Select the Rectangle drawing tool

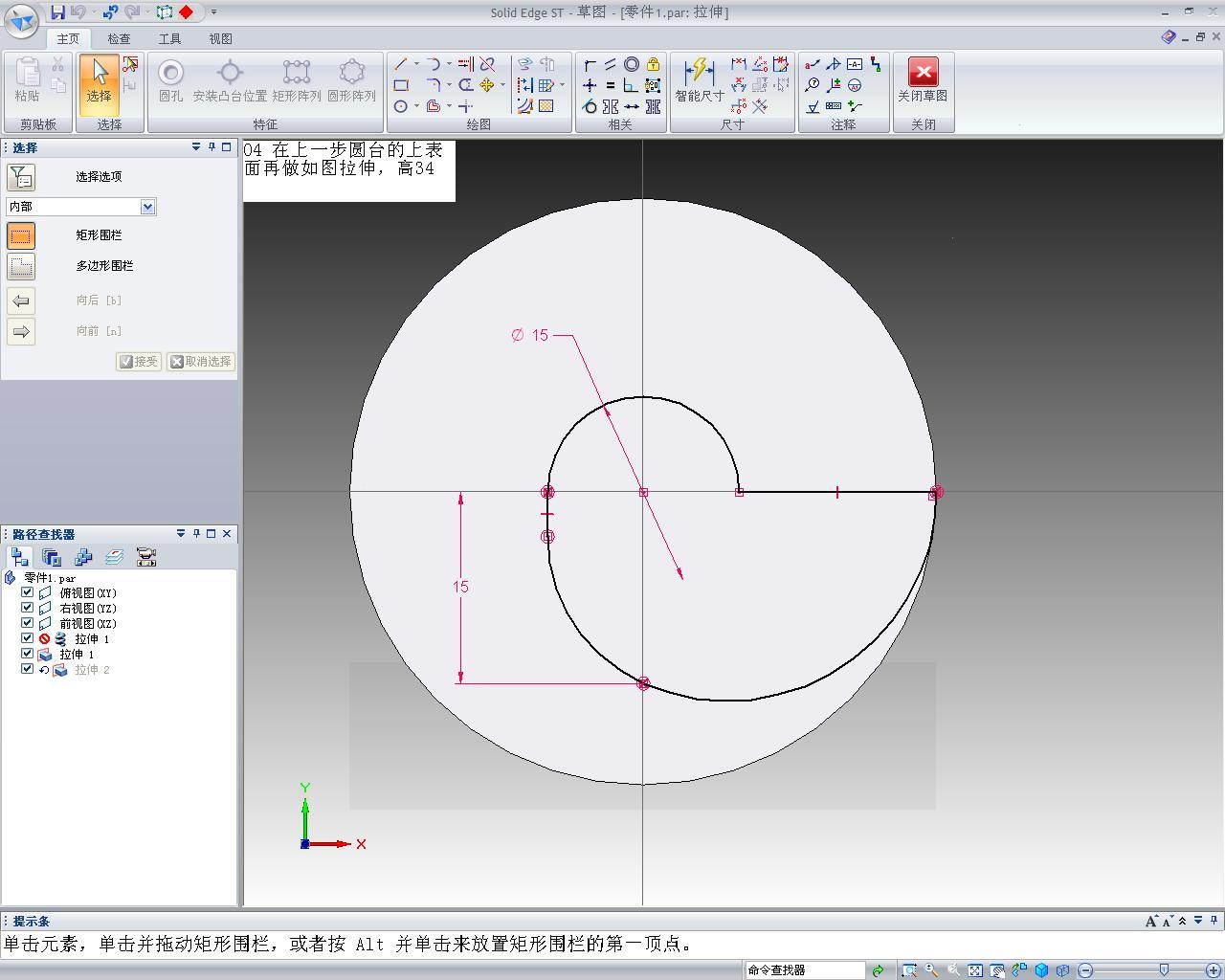(x=400, y=85)
